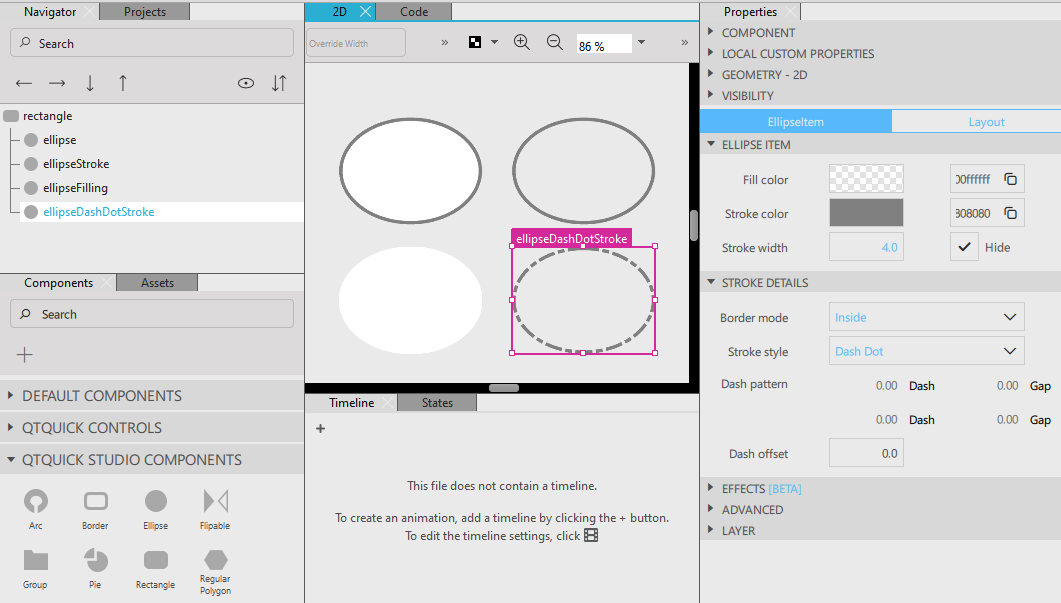This screenshot has height=603, width=1061.
Task: Collapse the QTQUICK STUDIO COMPONENTS section
Action: point(130,460)
